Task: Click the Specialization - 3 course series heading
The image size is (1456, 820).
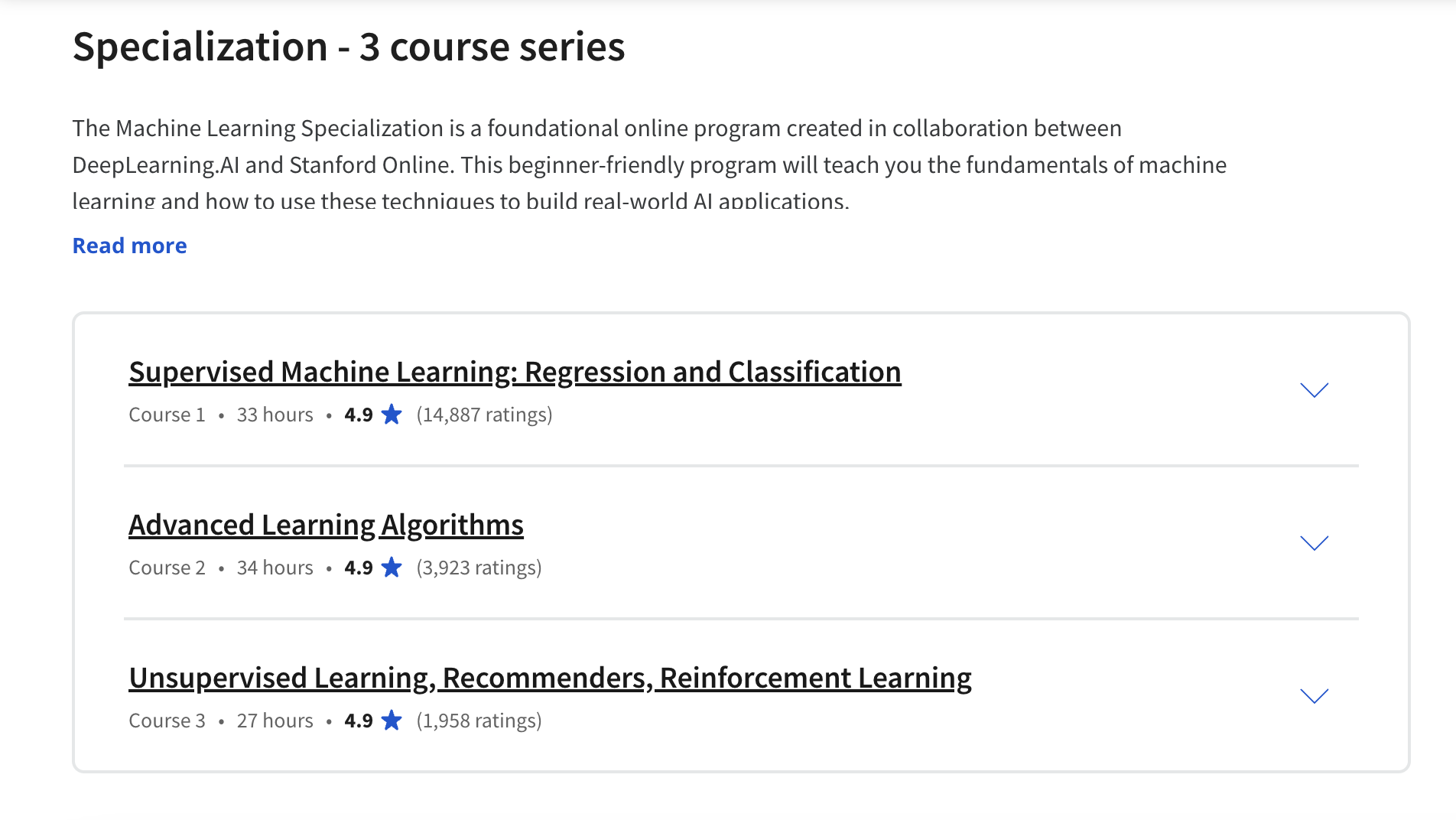Action: (348, 47)
